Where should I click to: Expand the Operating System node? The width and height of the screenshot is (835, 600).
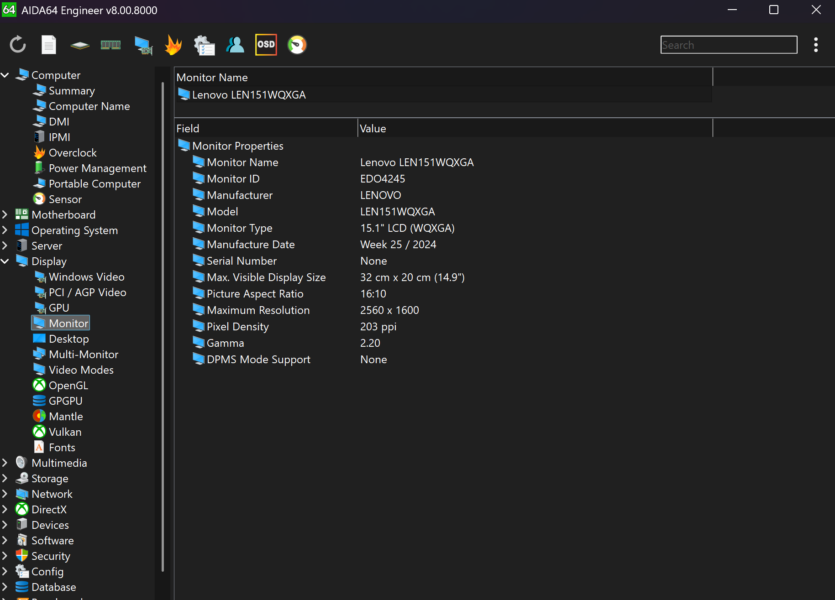5,230
